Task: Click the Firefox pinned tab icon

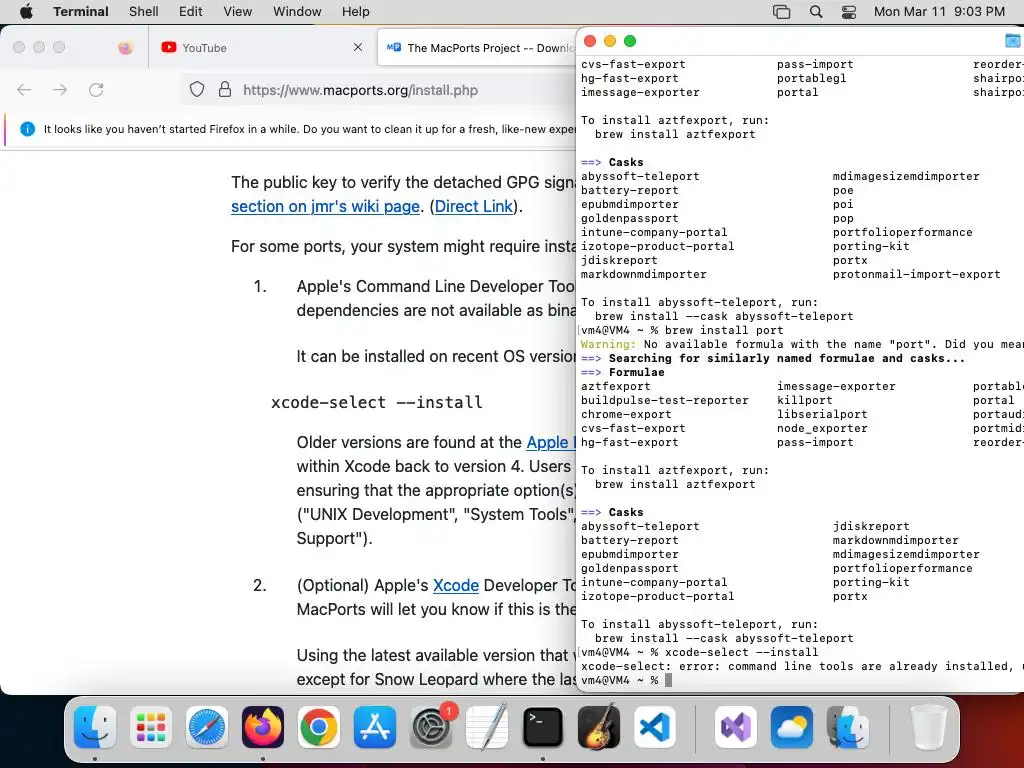Action: pyautogui.click(x=125, y=48)
